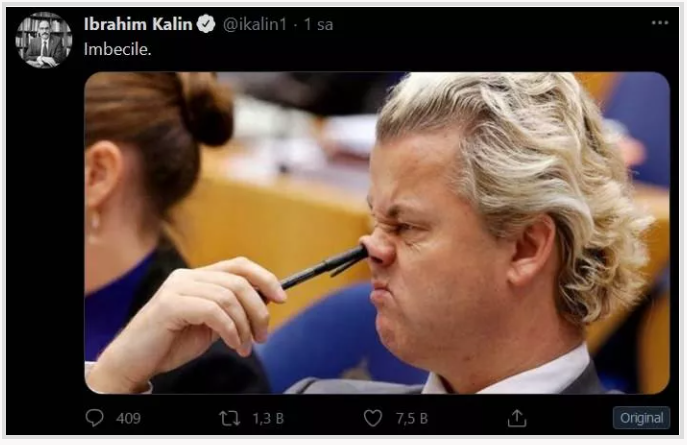Click the woman's hair bun in photo

point(206,109)
